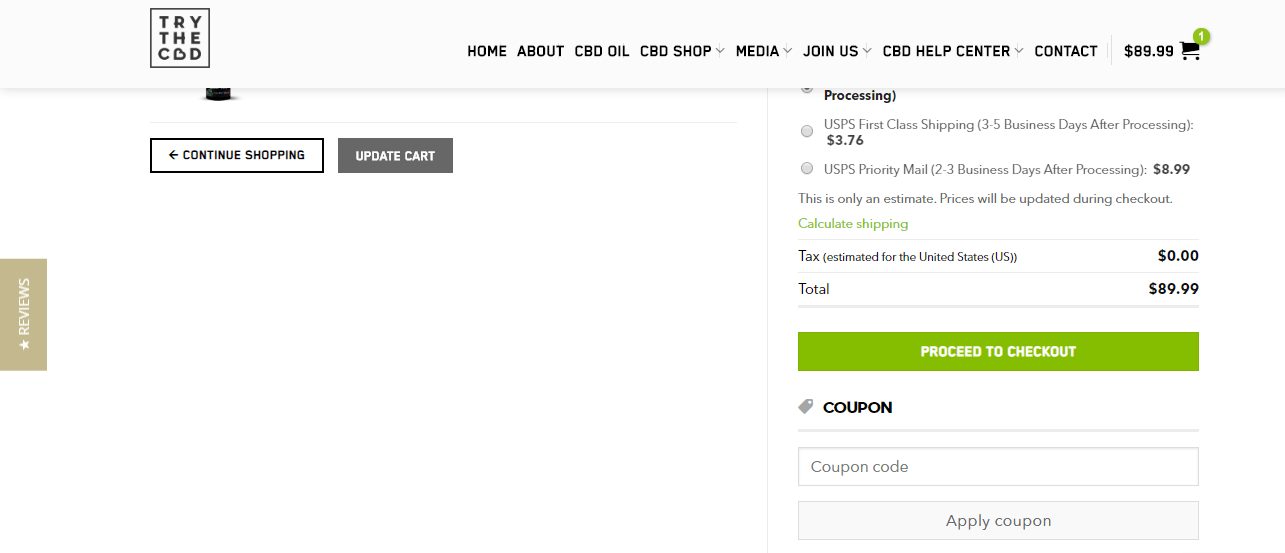Screen dimensions: 1285x553
Task: Click the green cart item count badge
Action: (1201, 36)
